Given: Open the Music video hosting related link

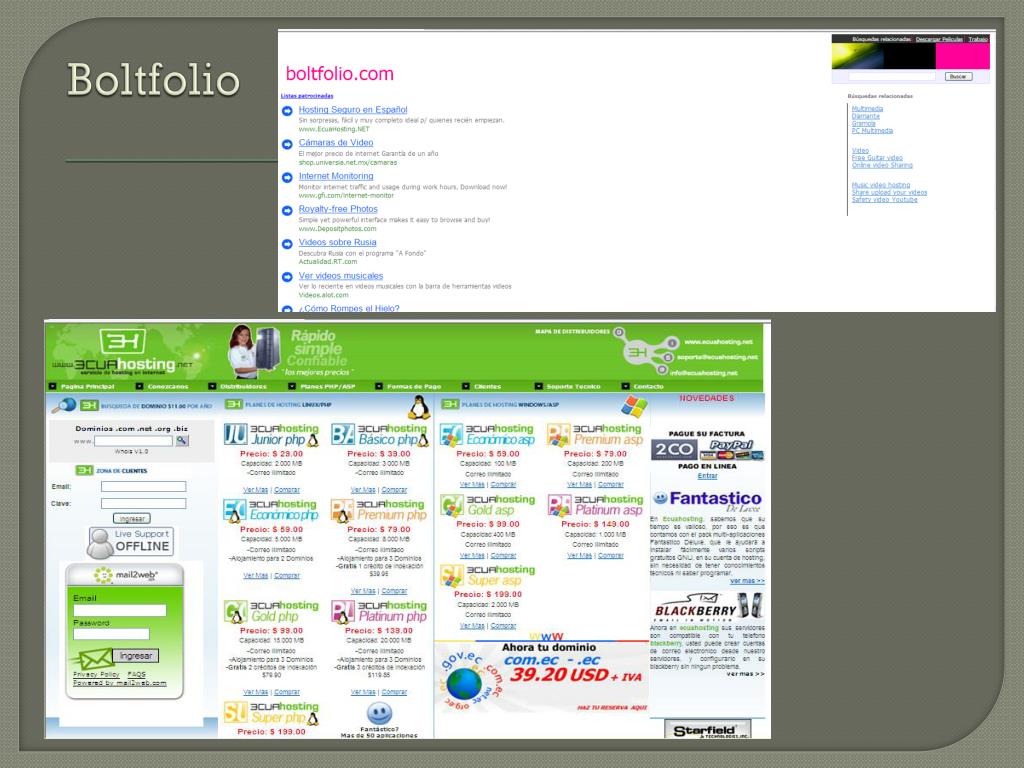Looking at the screenshot, I should point(880,185).
